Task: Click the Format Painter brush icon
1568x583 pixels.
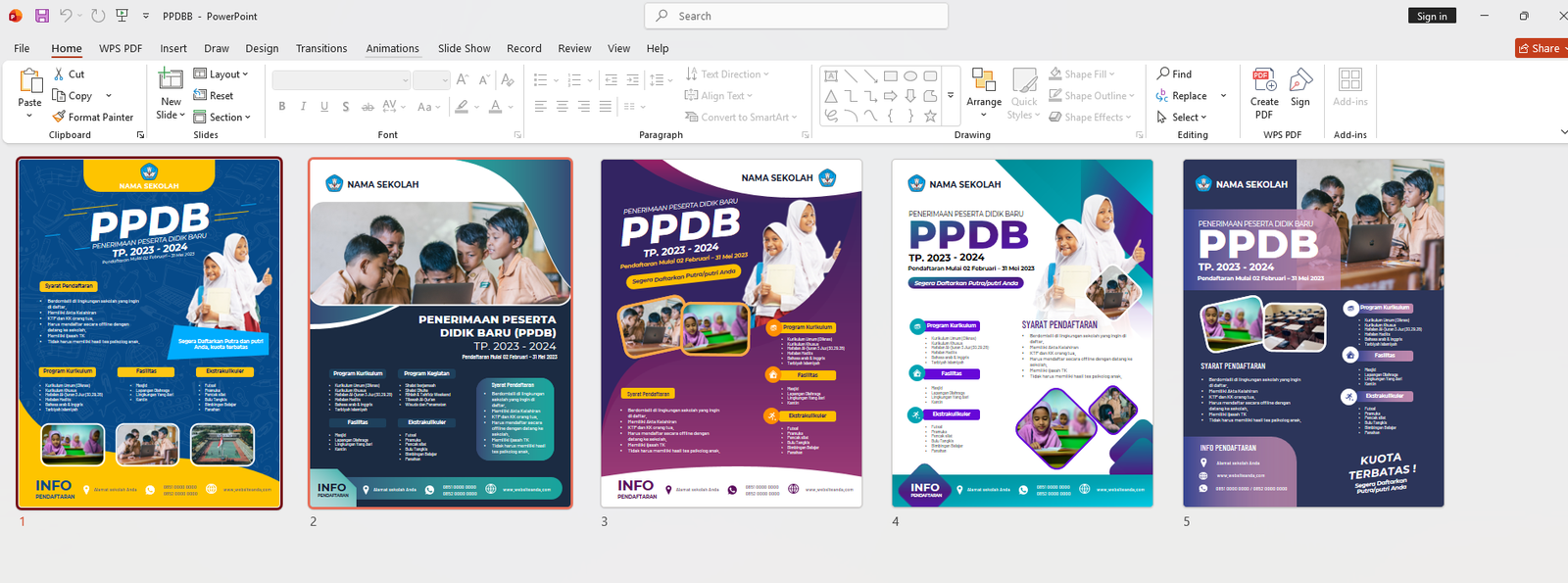Action: coord(60,117)
